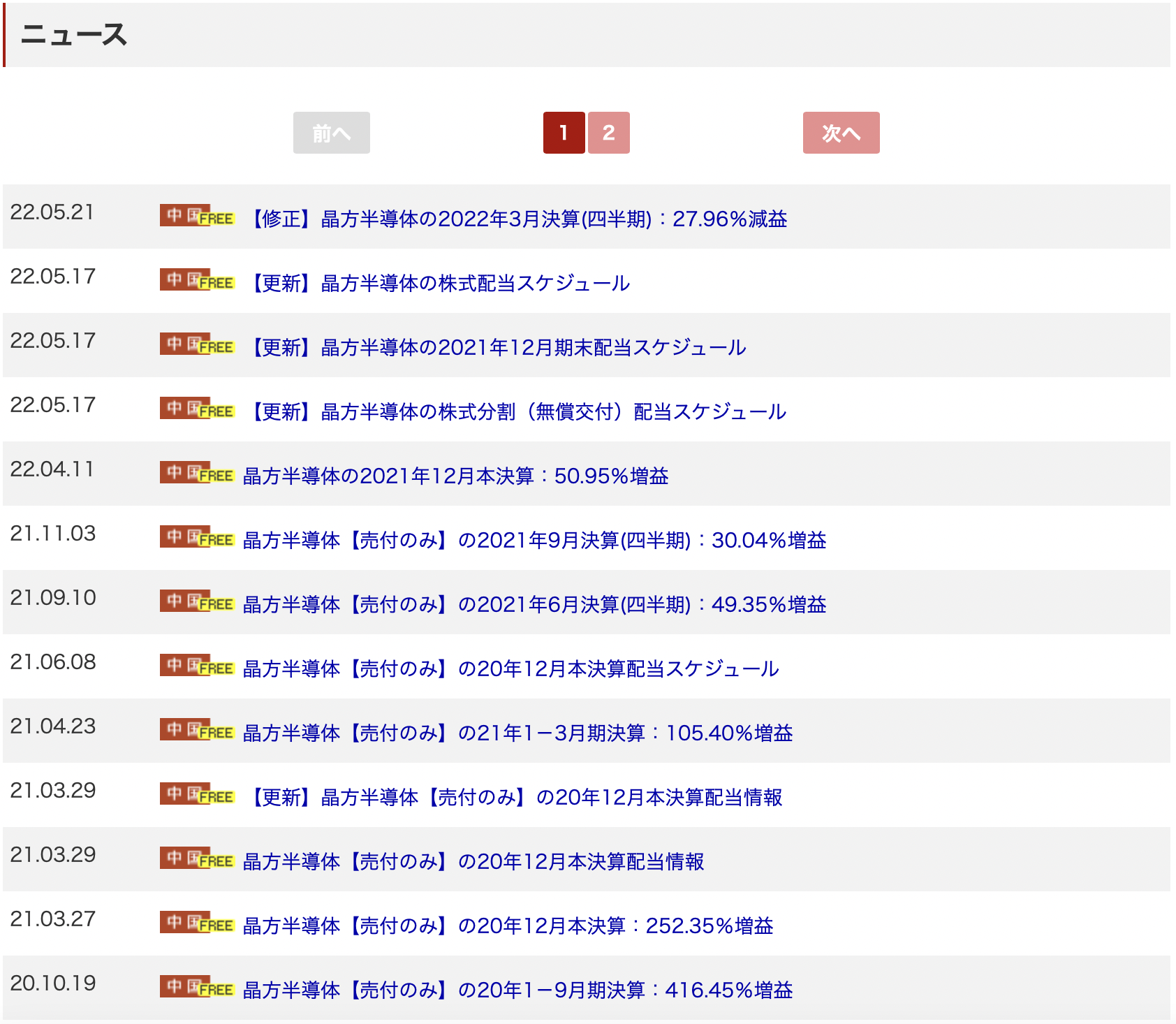Screen dimensions: 1176x1024
Task: Click 中国FREE badge on 21.04.23 row
Action: pyautogui.click(x=198, y=730)
